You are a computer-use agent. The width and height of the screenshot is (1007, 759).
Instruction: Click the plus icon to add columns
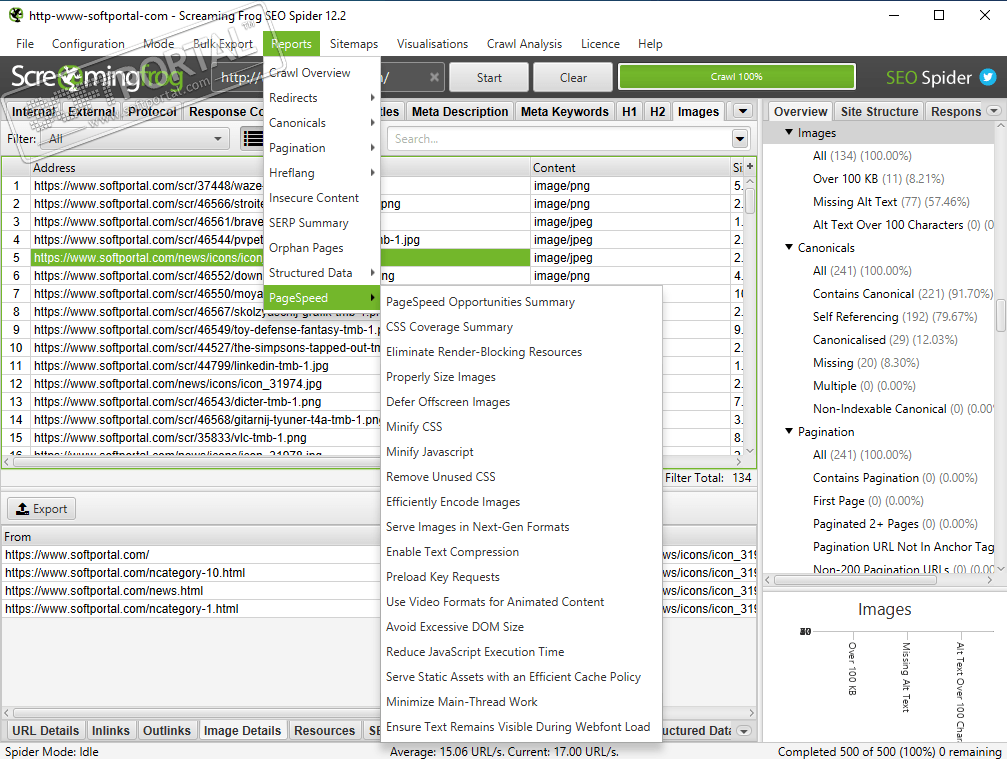749,167
